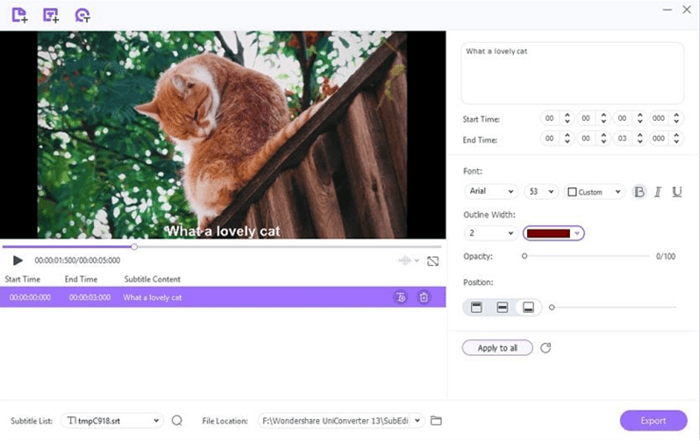Open the Arial font family dropdown
The width and height of the screenshot is (700, 441).
click(x=491, y=191)
